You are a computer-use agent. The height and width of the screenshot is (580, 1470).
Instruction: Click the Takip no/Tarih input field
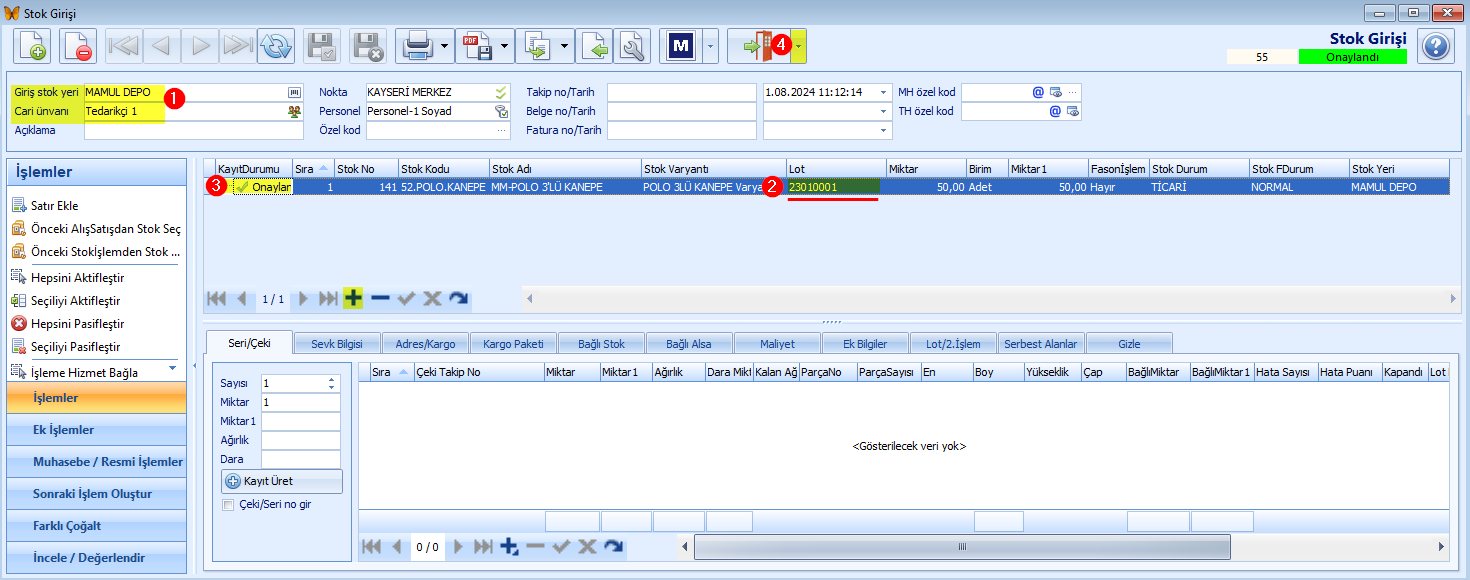tap(682, 92)
